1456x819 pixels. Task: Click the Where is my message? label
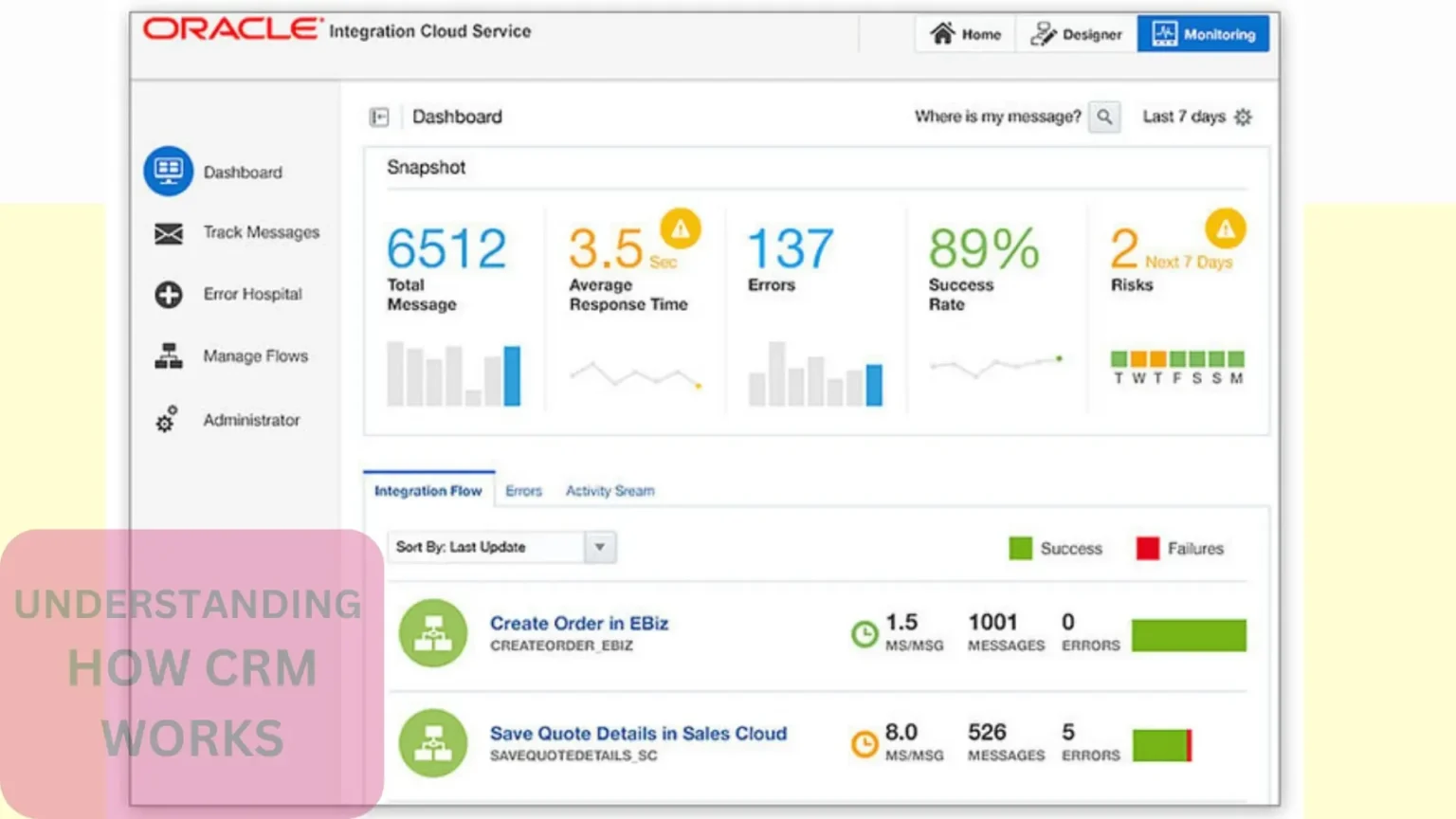click(997, 117)
